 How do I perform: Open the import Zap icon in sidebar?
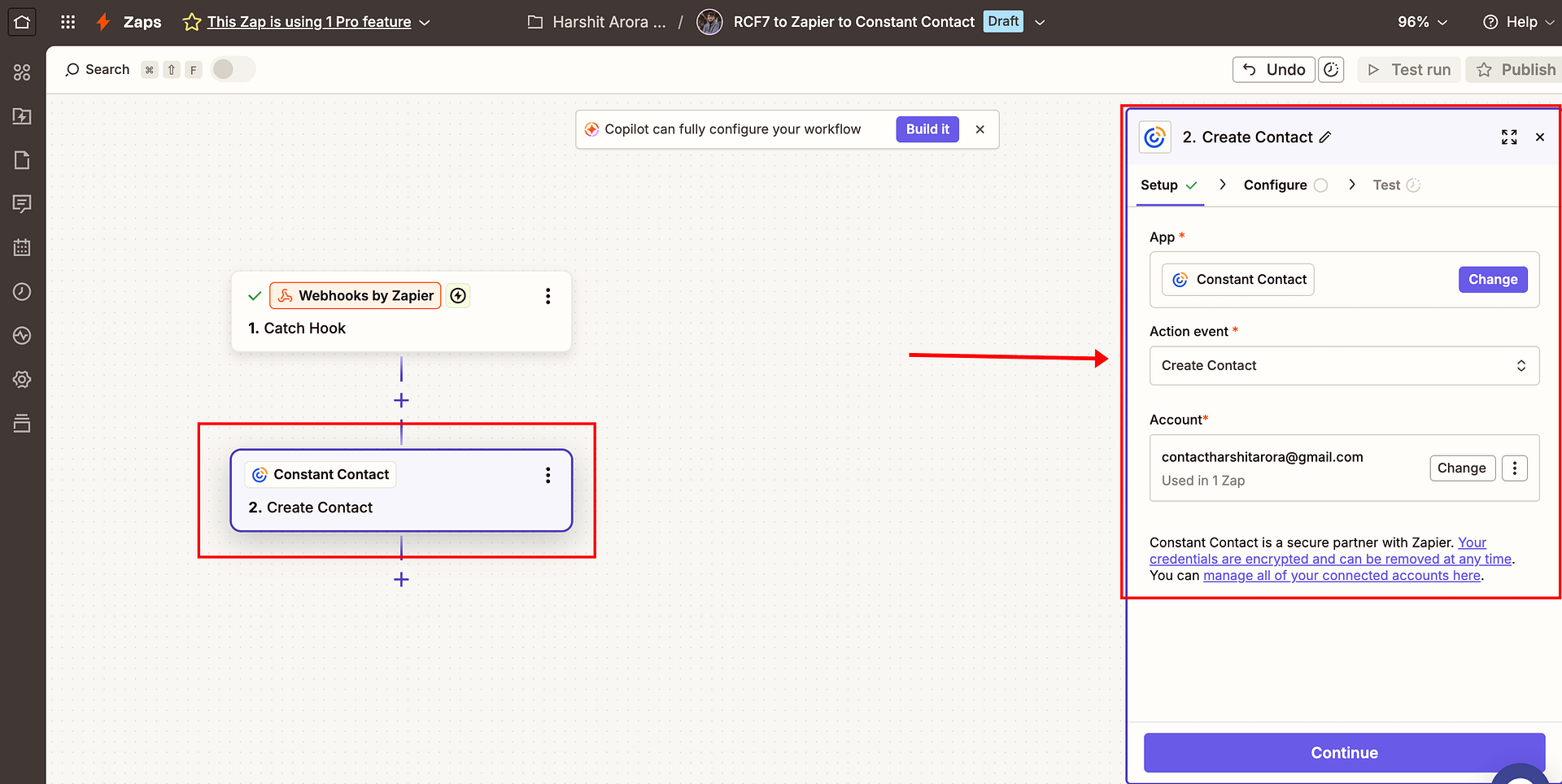click(22, 116)
